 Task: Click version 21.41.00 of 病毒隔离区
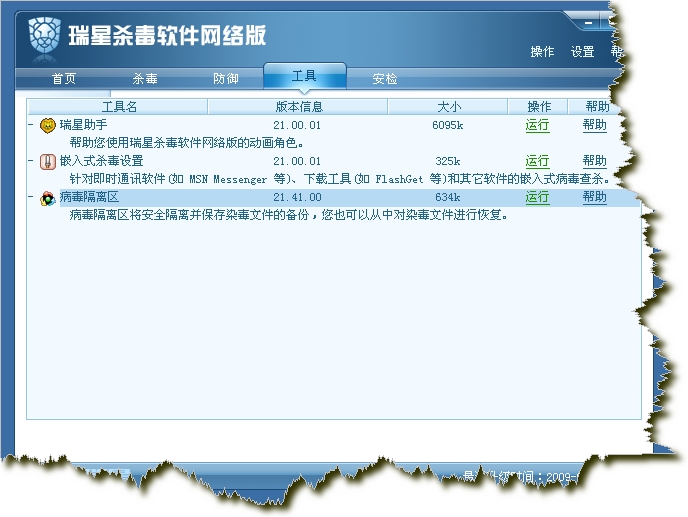(x=297, y=197)
